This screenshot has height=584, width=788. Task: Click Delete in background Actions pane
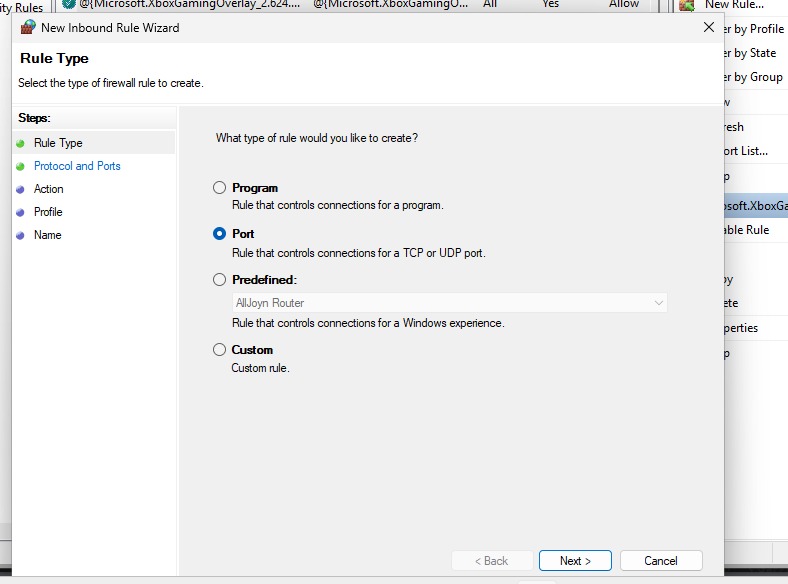click(x=731, y=303)
